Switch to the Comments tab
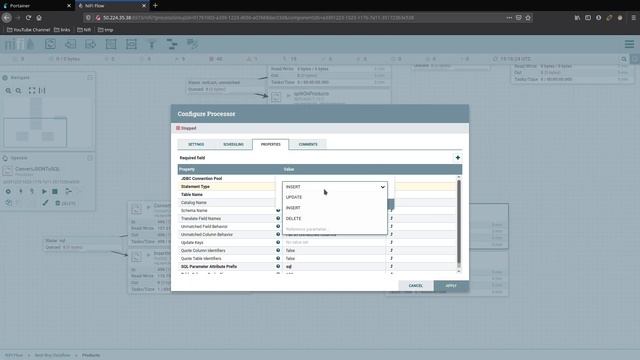This screenshot has height=360, width=640. click(x=308, y=144)
